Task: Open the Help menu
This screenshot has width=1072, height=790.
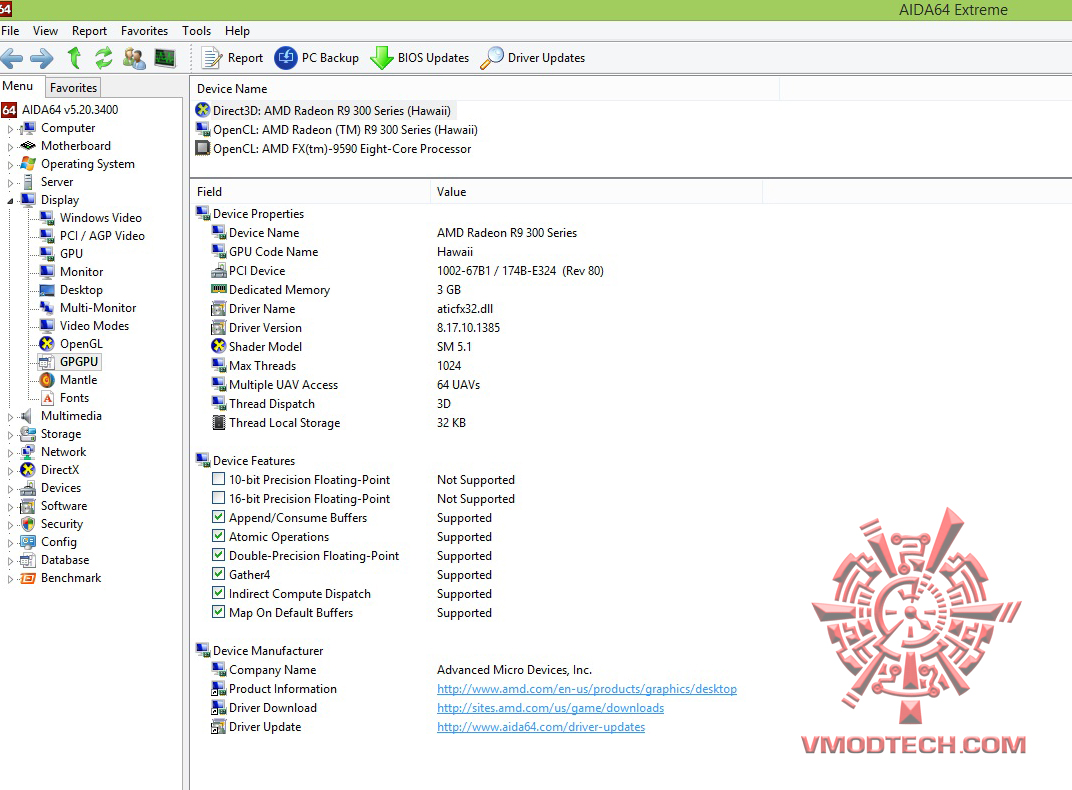Action: (237, 31)
